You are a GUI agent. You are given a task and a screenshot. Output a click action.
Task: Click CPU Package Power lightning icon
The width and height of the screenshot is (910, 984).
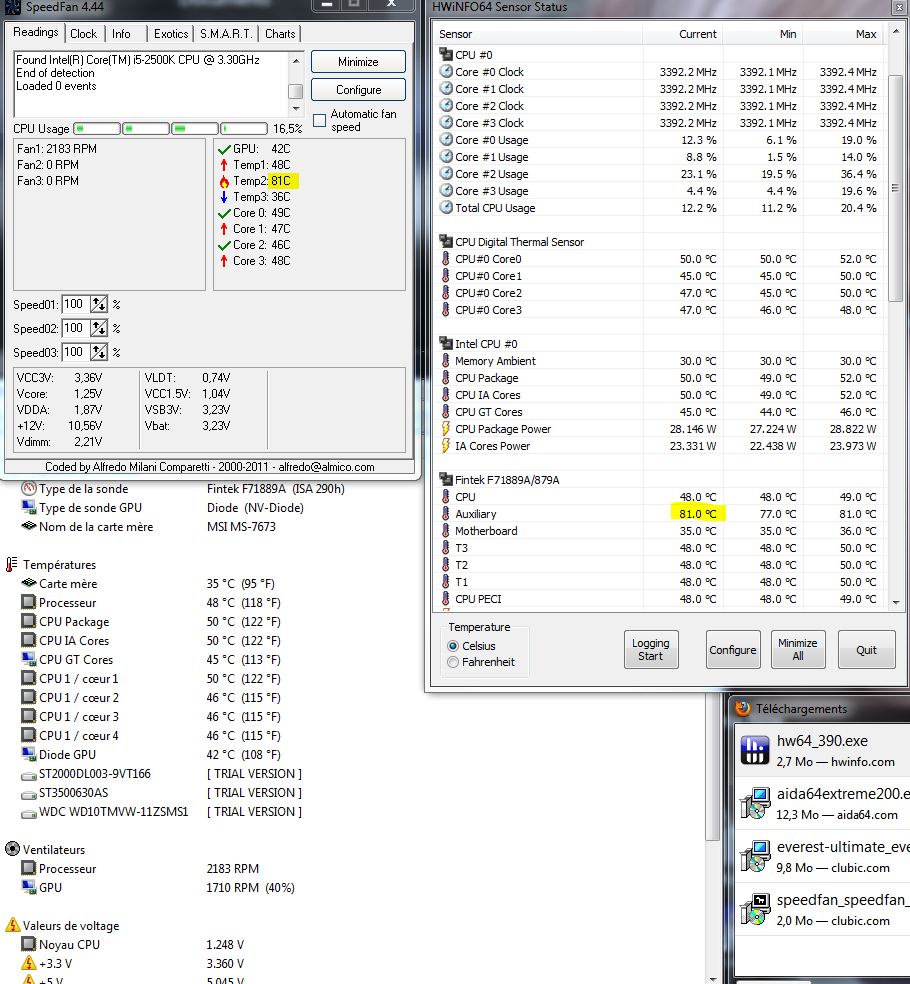click(446, 429)
